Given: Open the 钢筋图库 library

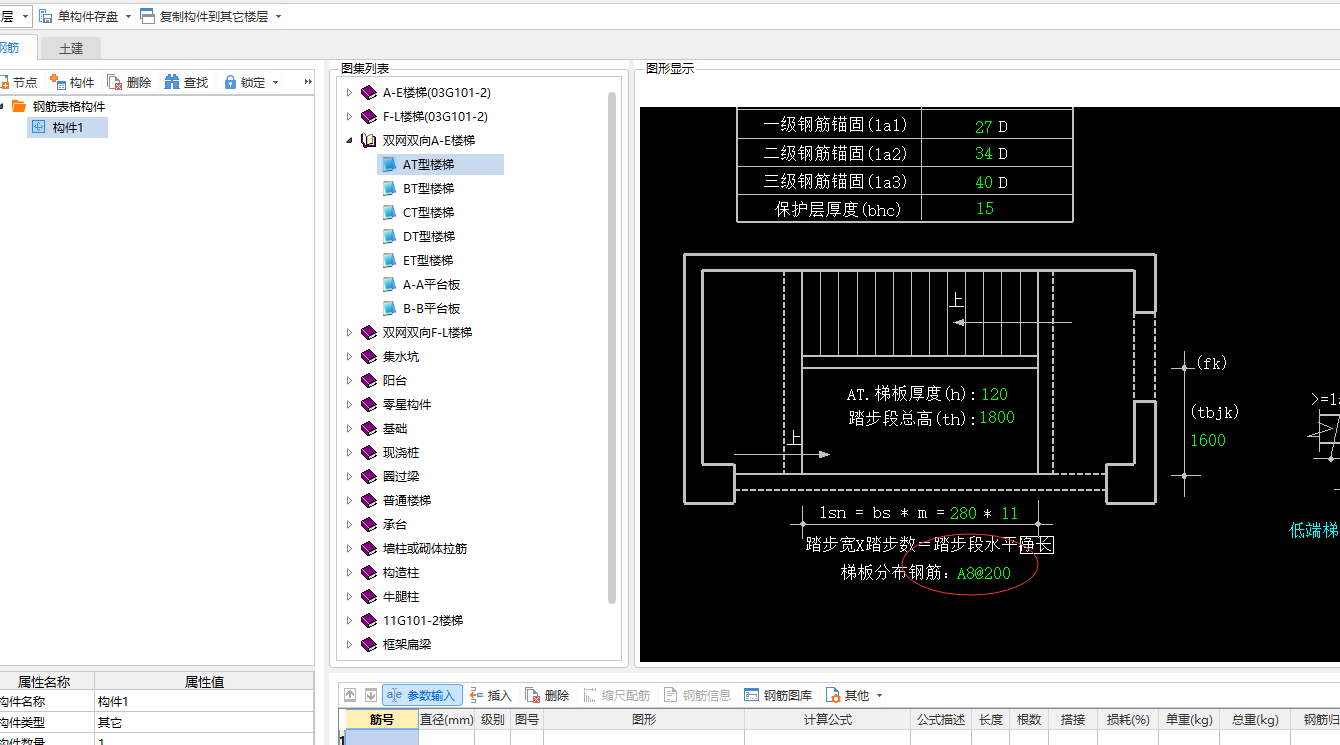Looking at the screenshot, I should click(778, 695).
